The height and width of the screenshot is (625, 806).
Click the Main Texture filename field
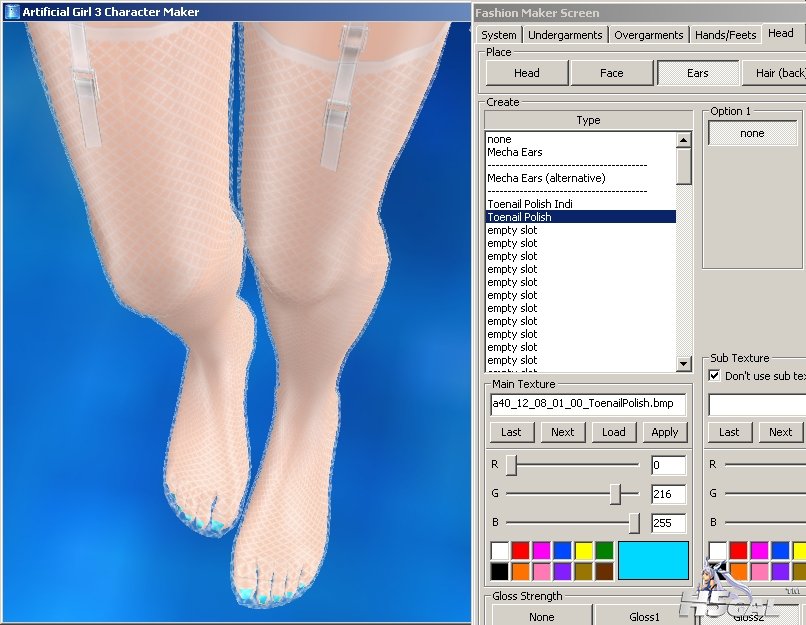pyautogui.click(x=588, y=404)
